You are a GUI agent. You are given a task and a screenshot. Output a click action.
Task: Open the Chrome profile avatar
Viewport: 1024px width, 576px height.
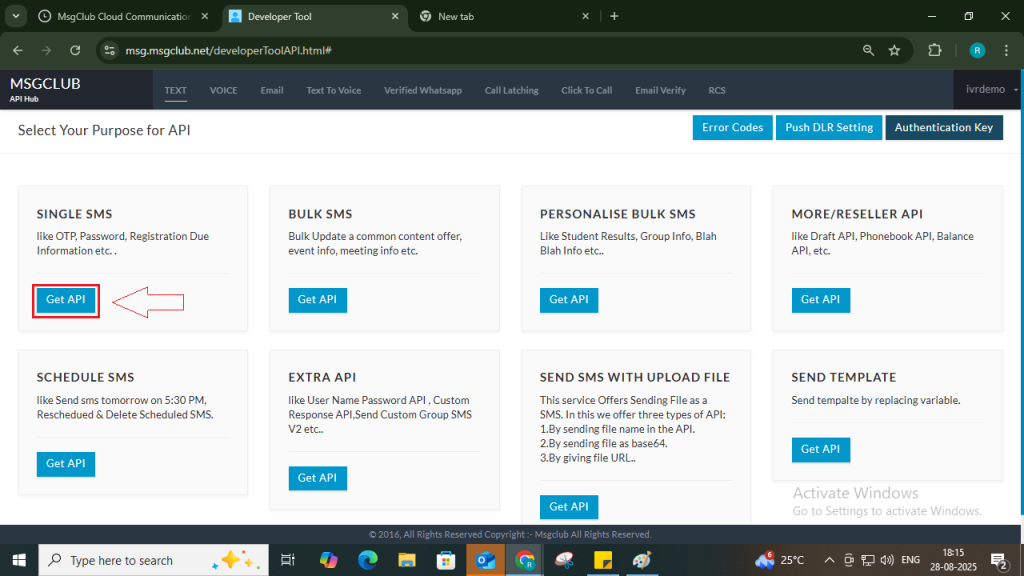point(977,50)
